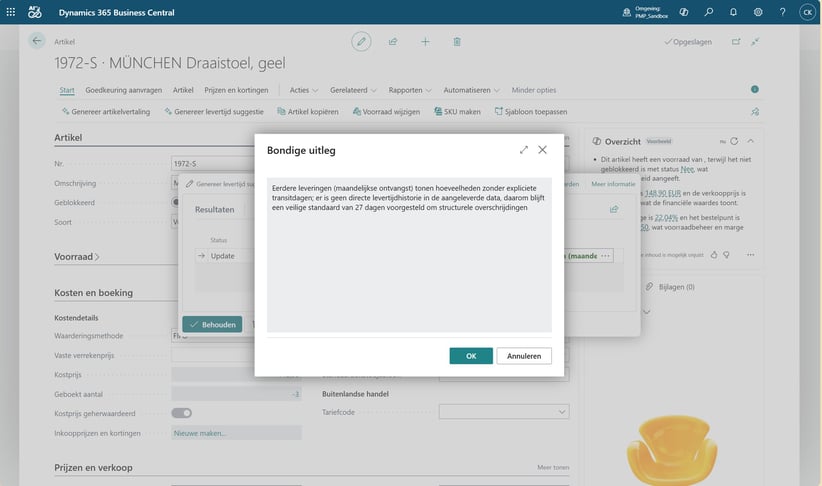Open the environment PMP_Sandbox indicator
The height and width of the screenshot is (486, 822).
click(645, 12)
